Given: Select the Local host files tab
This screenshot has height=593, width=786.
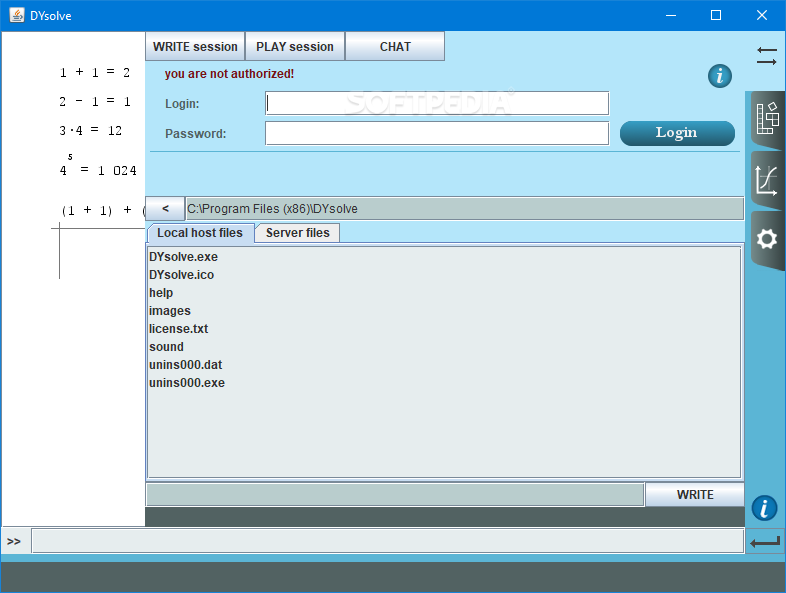Looking at the screenshot, I should coord(200,233).
